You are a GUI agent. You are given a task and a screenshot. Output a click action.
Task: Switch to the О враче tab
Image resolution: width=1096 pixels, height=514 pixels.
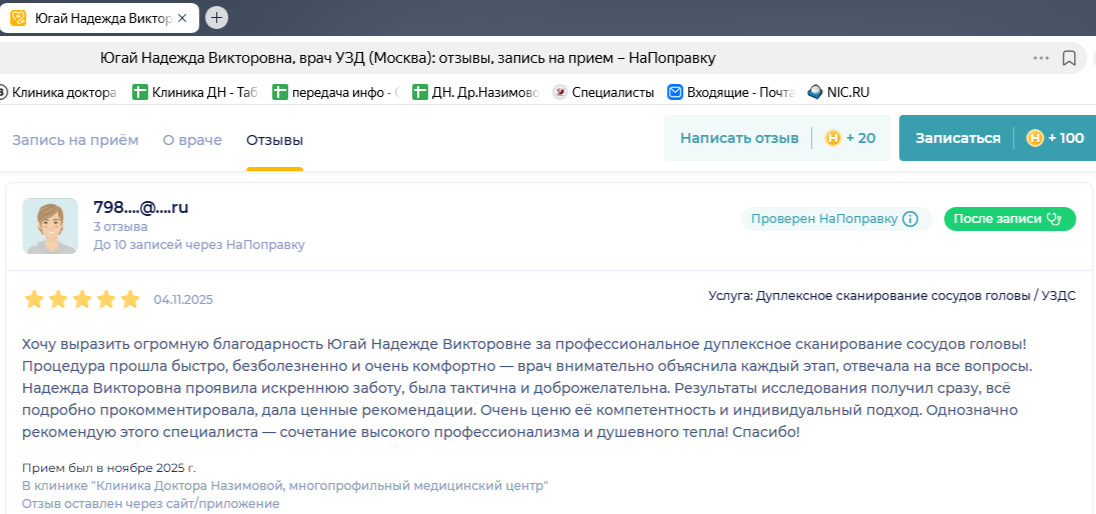192,139
